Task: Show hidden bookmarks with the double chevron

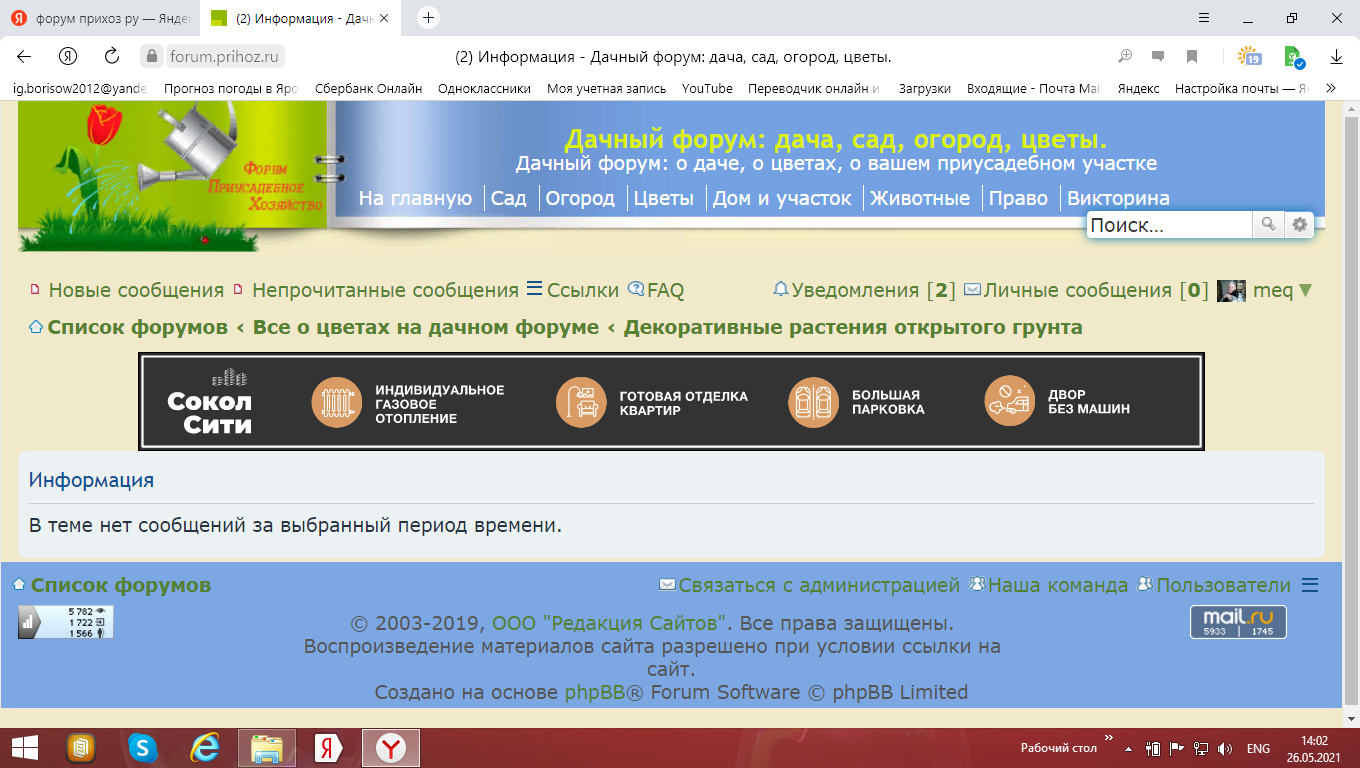Action: pyautogui.click(x=1331, y=88)
